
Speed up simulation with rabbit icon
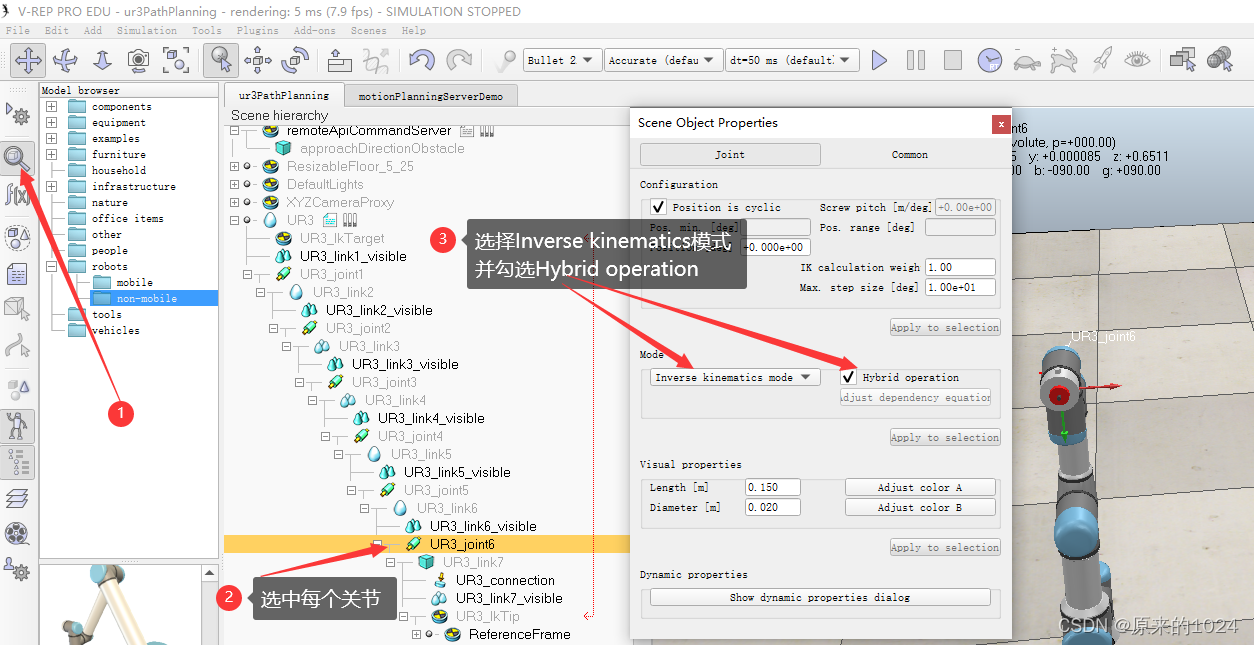[1064, 60]
